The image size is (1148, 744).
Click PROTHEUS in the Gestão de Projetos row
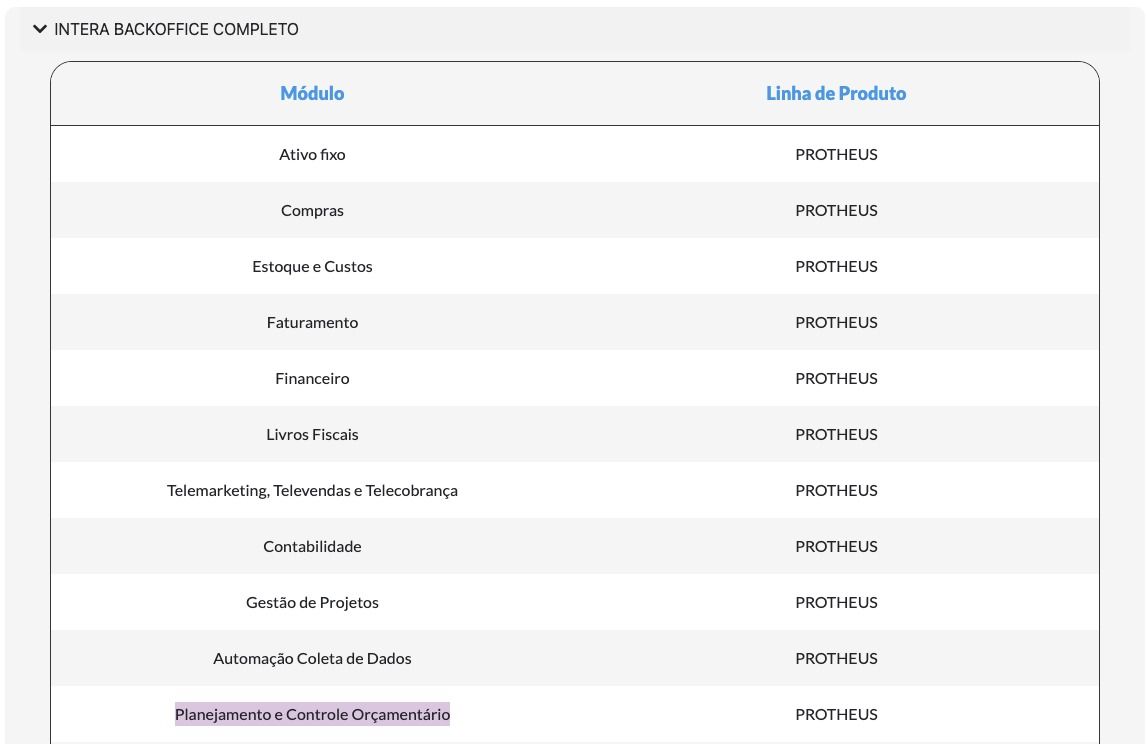tap(836, 603)
